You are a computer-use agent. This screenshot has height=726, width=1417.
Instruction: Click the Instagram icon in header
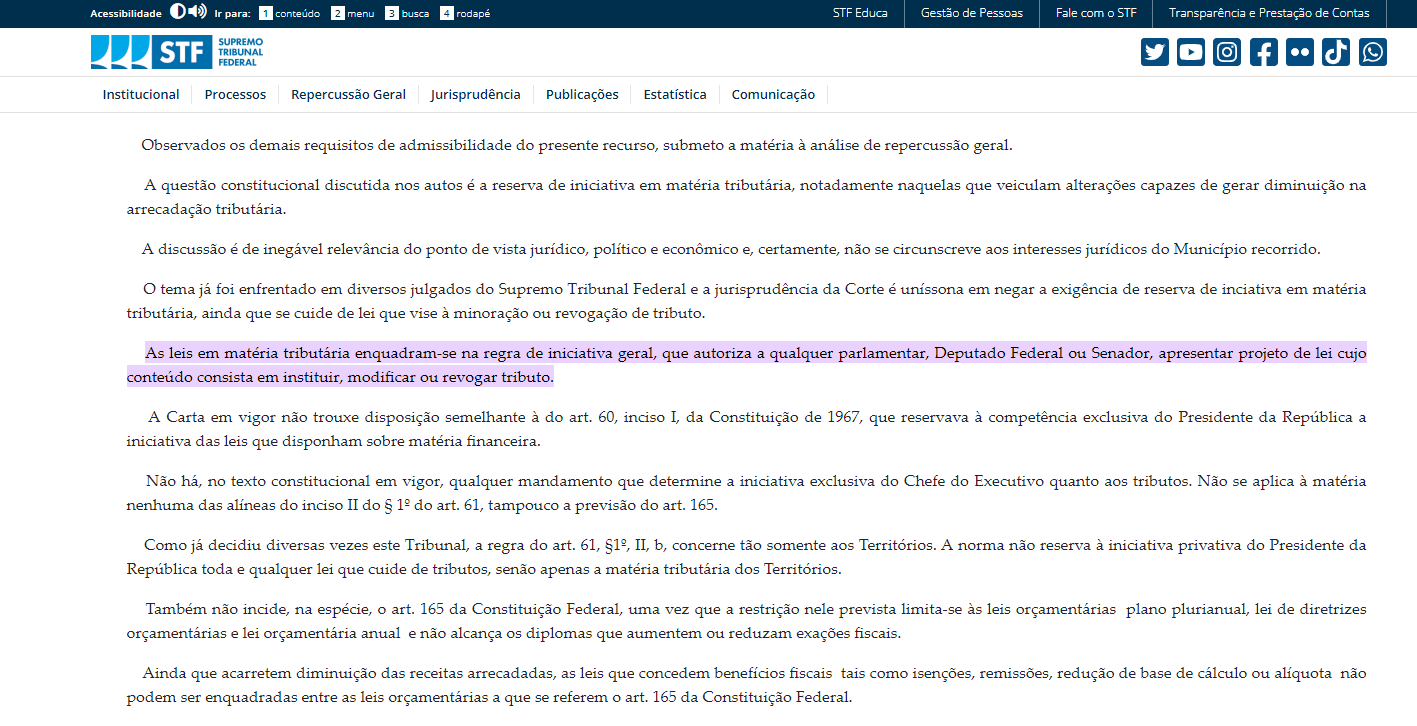point(1227,52)
